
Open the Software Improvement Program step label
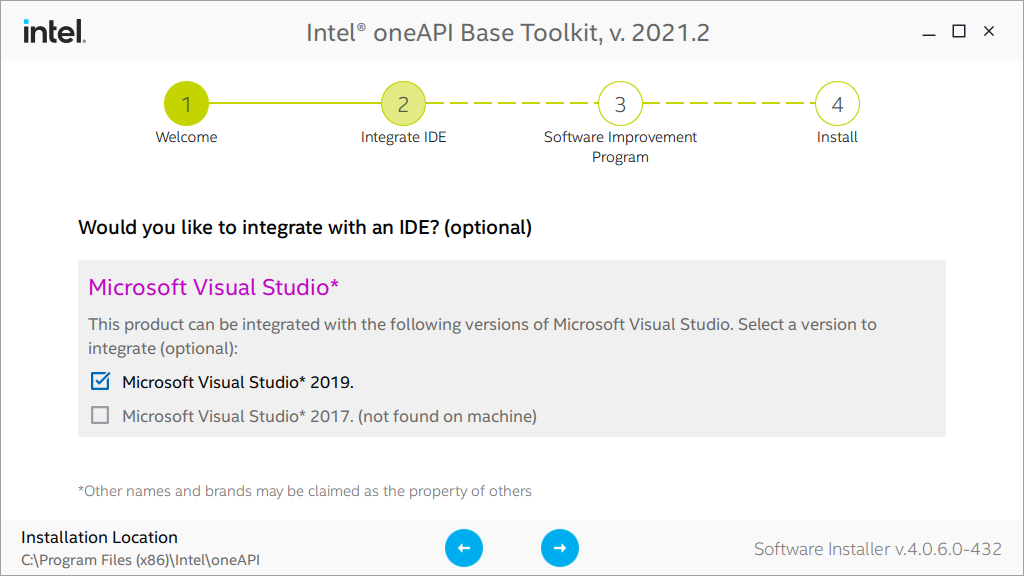pos(620,147)
